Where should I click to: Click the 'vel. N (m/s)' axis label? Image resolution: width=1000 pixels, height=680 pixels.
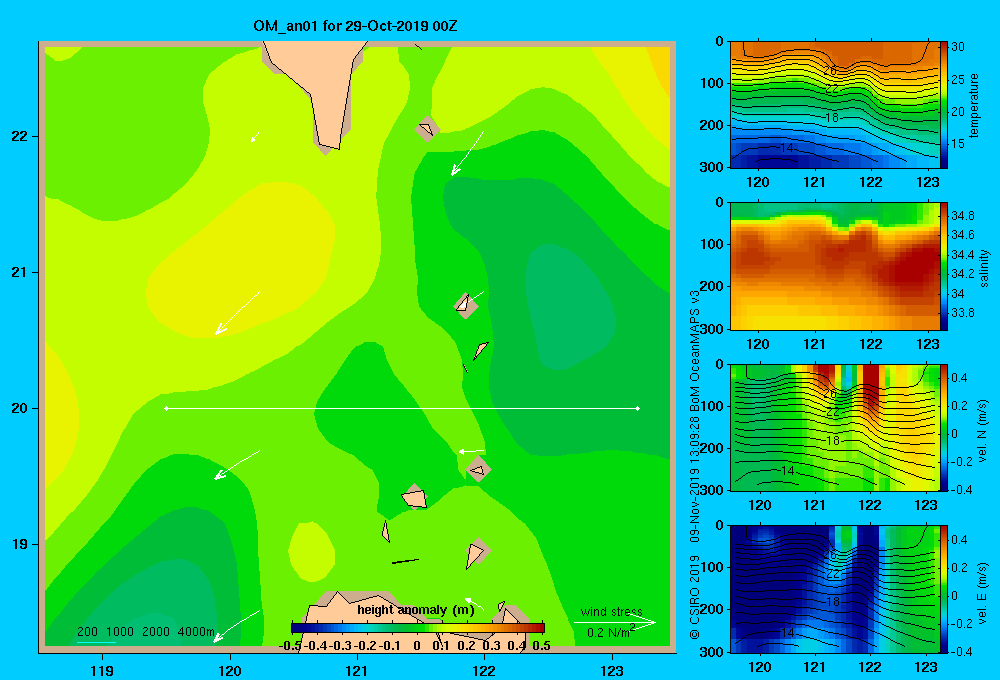coord(982,431)
